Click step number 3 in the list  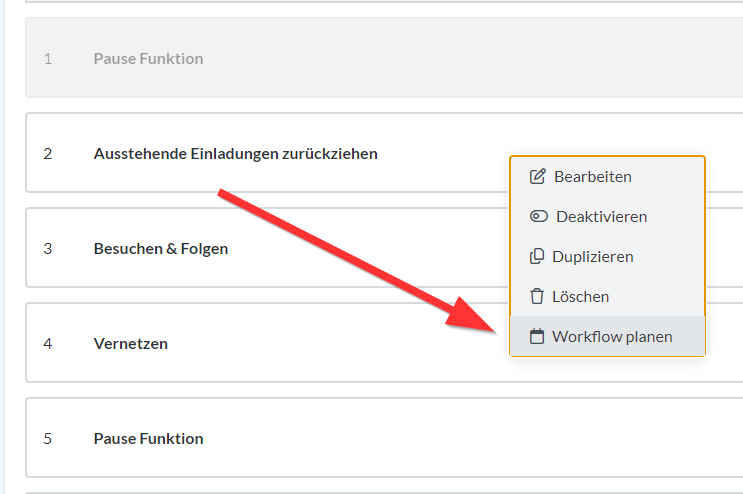[48, 249]
